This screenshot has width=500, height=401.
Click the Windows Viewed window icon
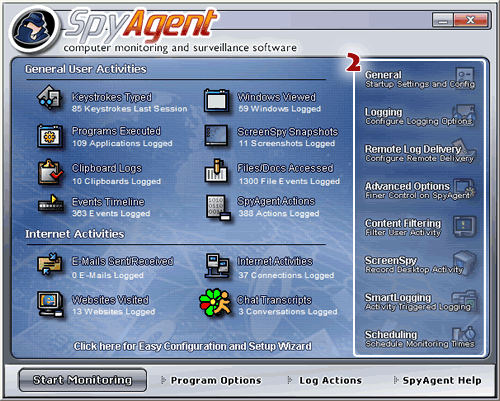[217, 100]
